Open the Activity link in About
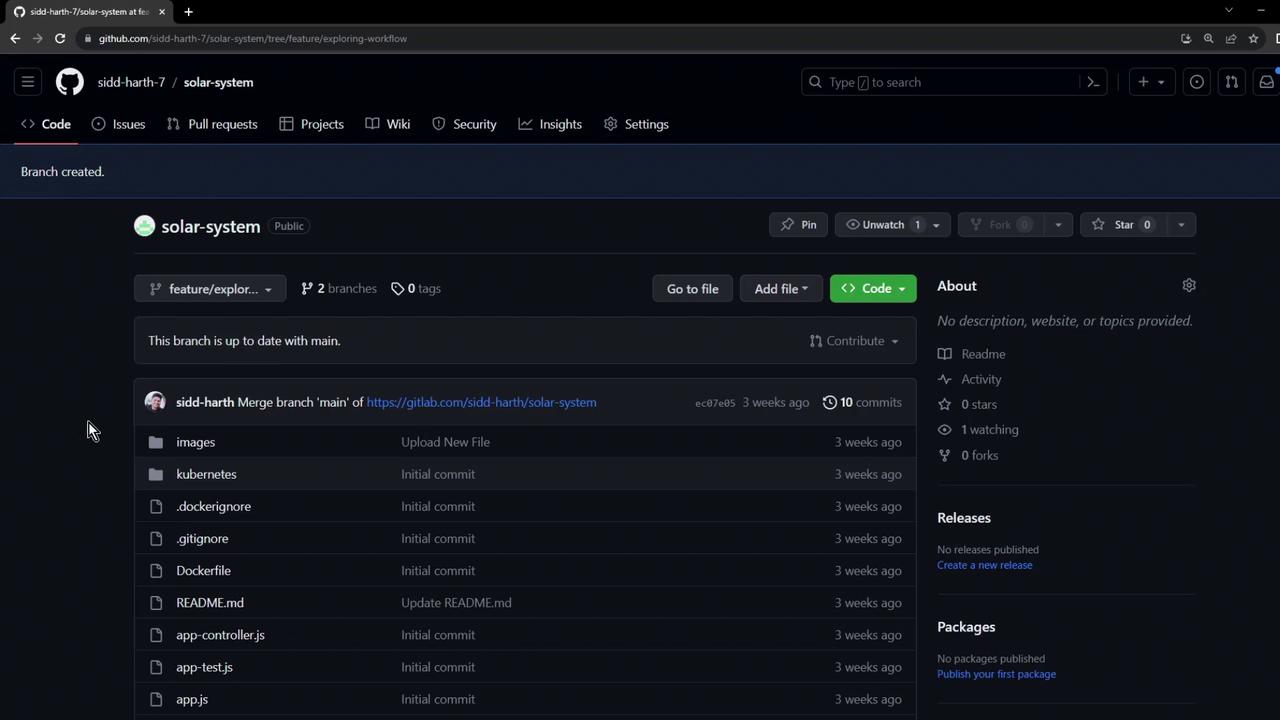This screenshot has width=1280, height=720. [x=970, y=379]
